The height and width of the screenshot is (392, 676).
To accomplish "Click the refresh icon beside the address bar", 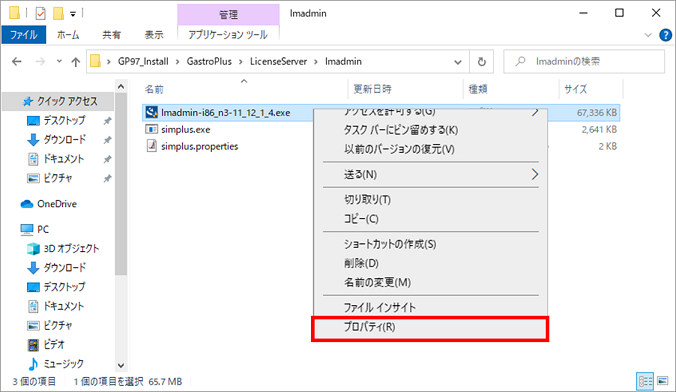I will click(482, 62).
